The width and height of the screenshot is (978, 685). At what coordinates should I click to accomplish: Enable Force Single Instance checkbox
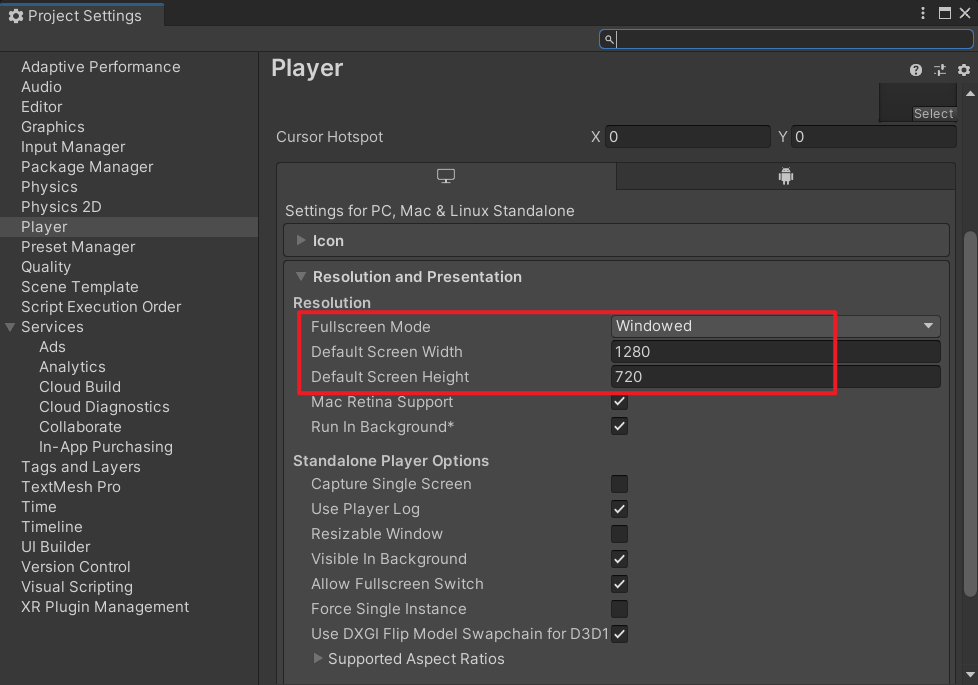pyautogui.click(x=619, y=609)
